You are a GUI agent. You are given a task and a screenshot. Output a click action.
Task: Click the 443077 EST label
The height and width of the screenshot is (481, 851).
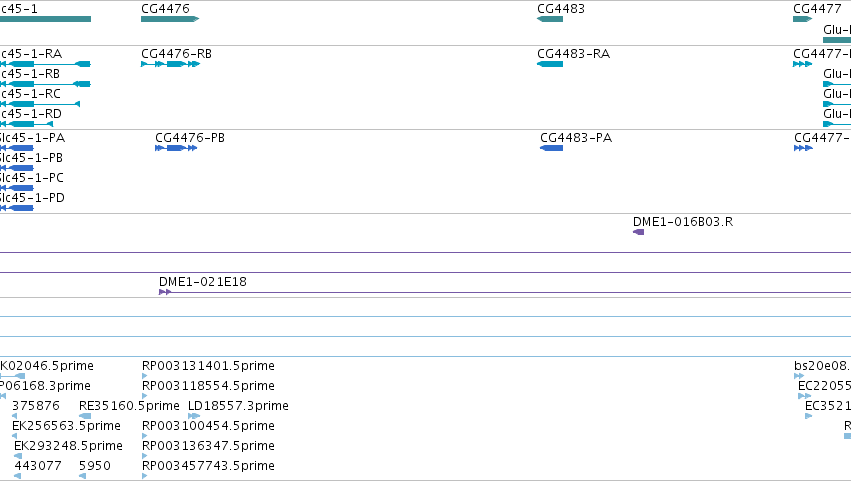tap(38, 466)
